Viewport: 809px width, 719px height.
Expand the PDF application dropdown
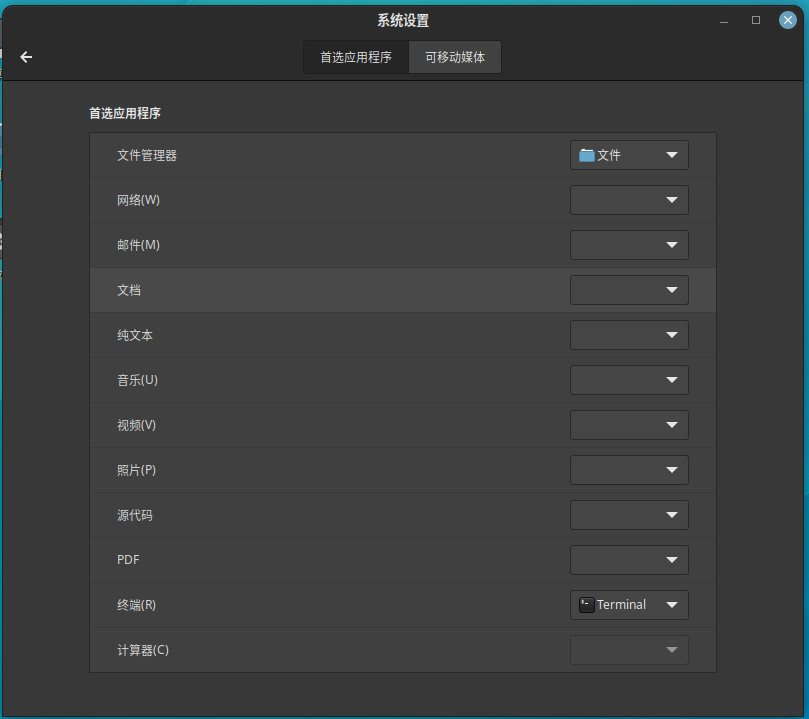[629, 560]
